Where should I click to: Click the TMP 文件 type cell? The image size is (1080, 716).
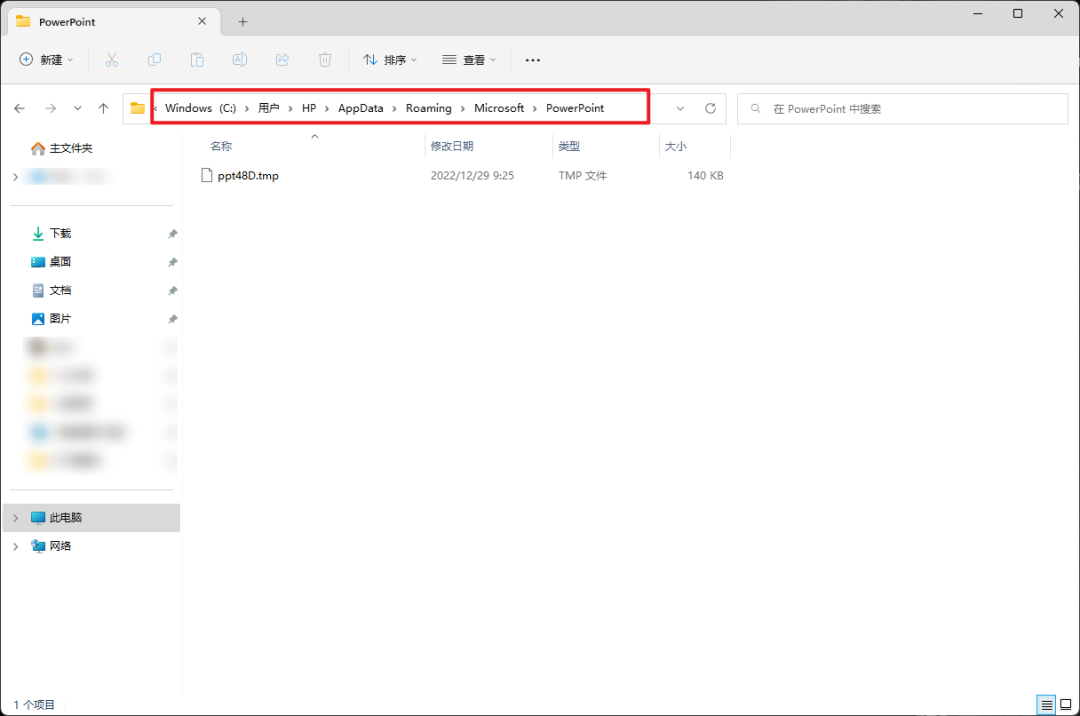(x=583, y=176)
